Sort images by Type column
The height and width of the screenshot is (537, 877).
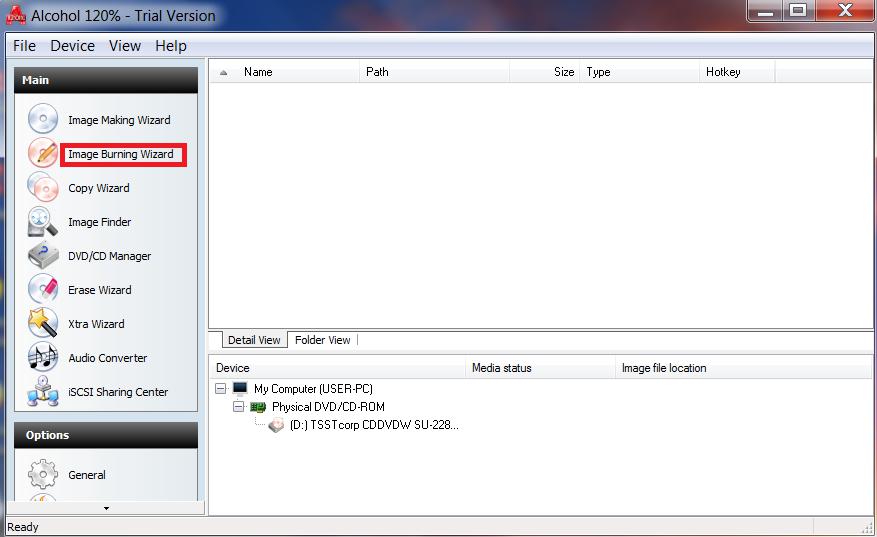click(640, 72)
